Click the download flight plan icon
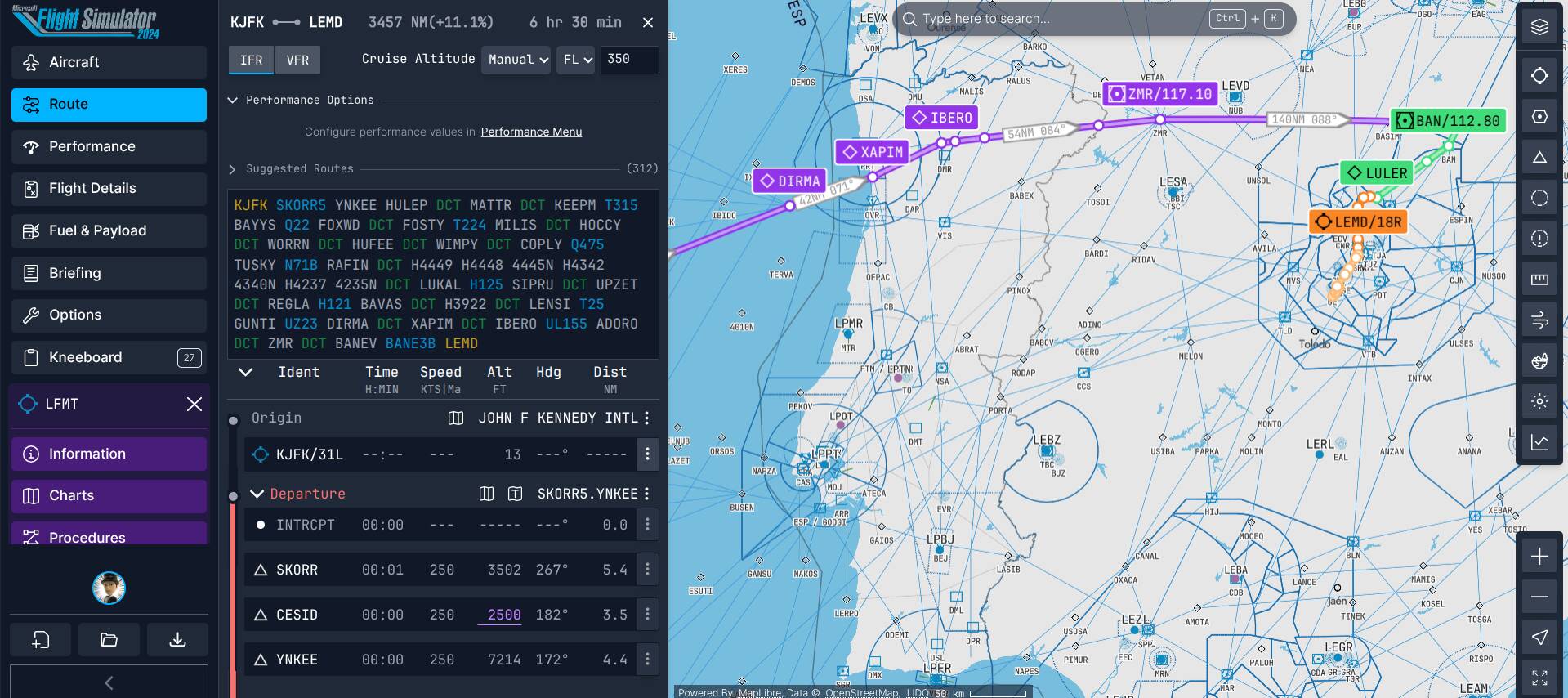1568x698 pixels. 177,639
